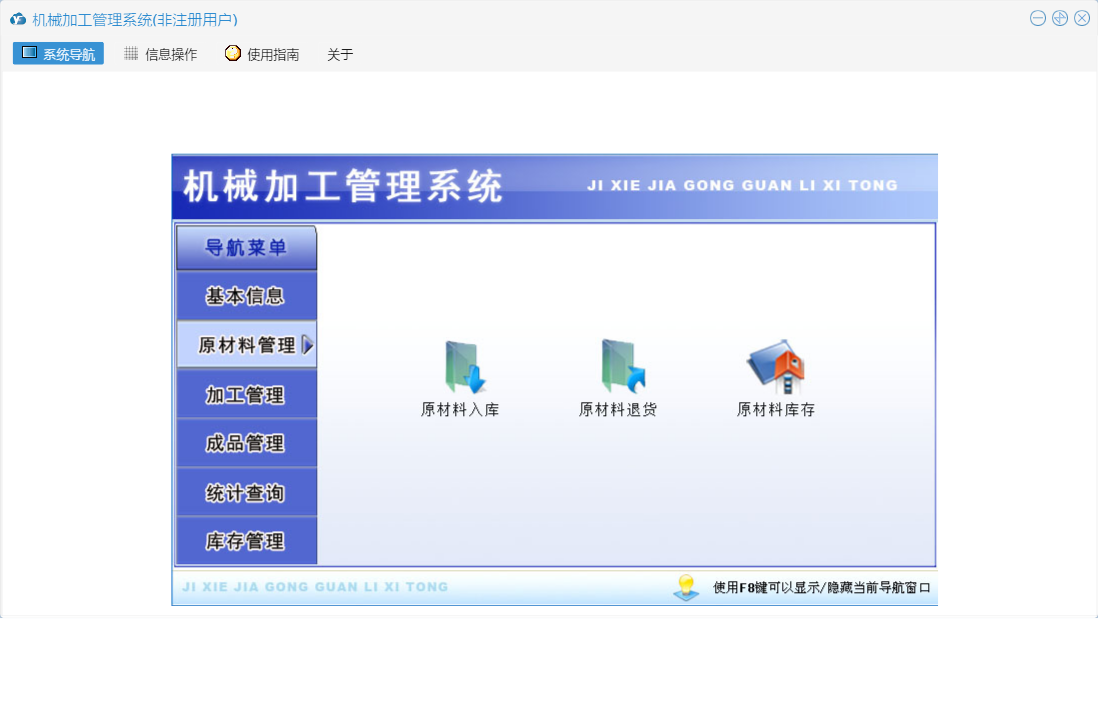Click the 机械加工管理系统 banner title
This screenshot has height=719, width=1098.
(x=343, y=186)
